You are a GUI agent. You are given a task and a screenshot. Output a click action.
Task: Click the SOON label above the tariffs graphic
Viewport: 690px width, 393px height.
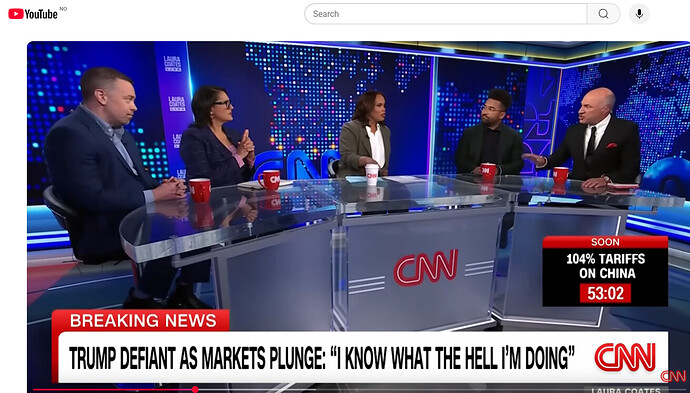click(605, 242)
